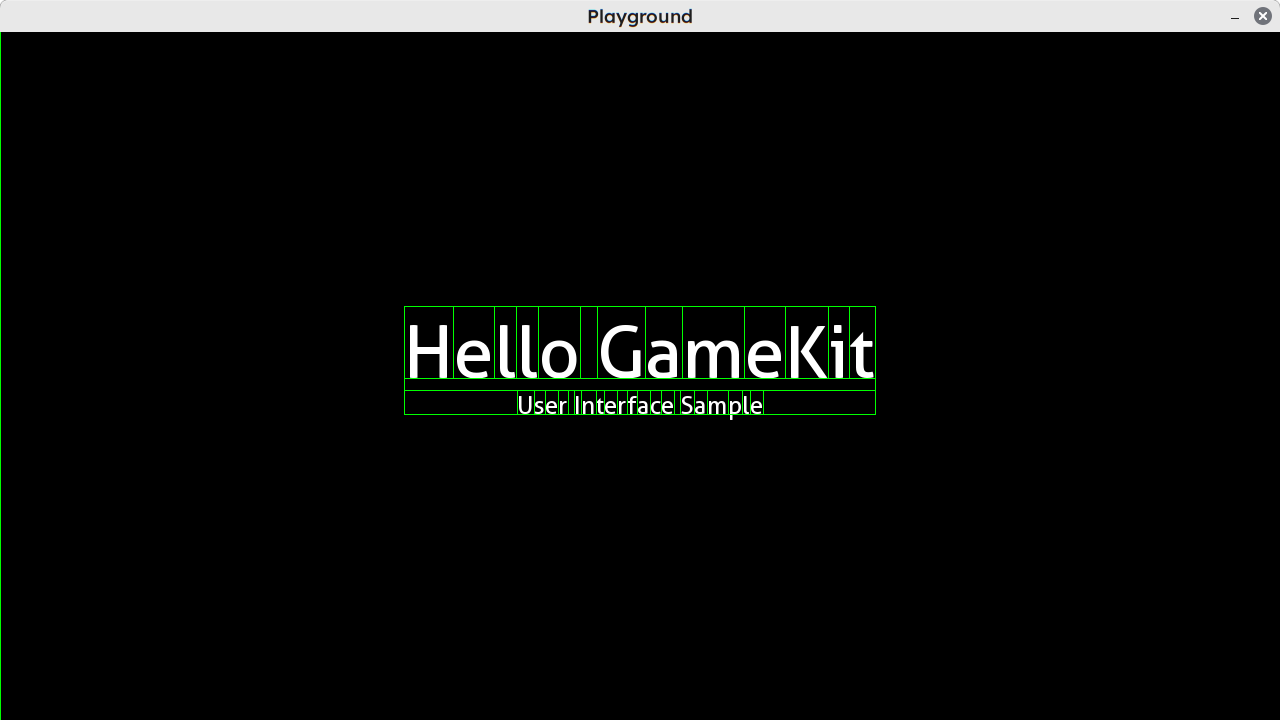
Task: Click the Hello GameKit title text
Action: pos(640,350)
